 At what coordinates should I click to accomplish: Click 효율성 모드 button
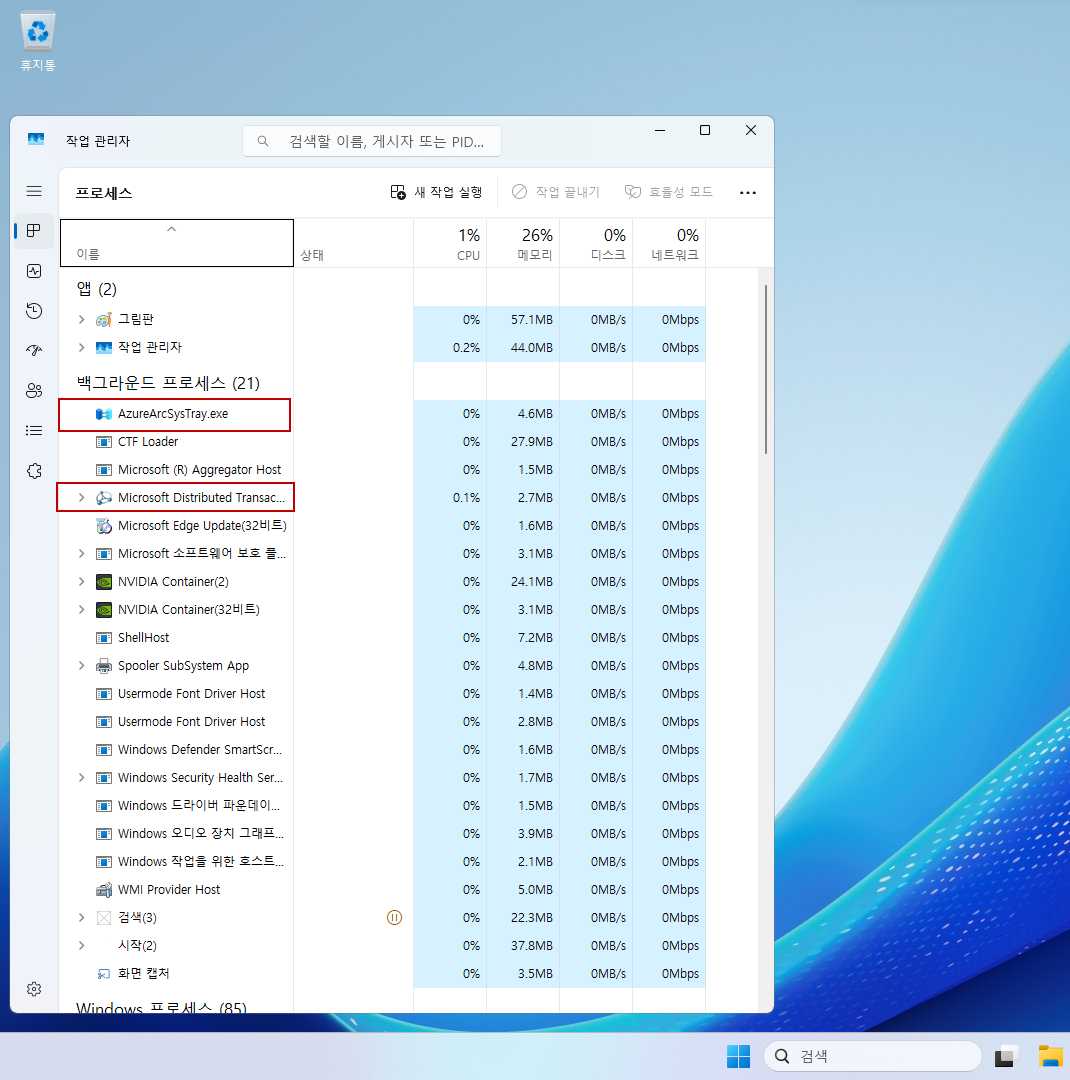pyautogui.click(x=668, y=192)
